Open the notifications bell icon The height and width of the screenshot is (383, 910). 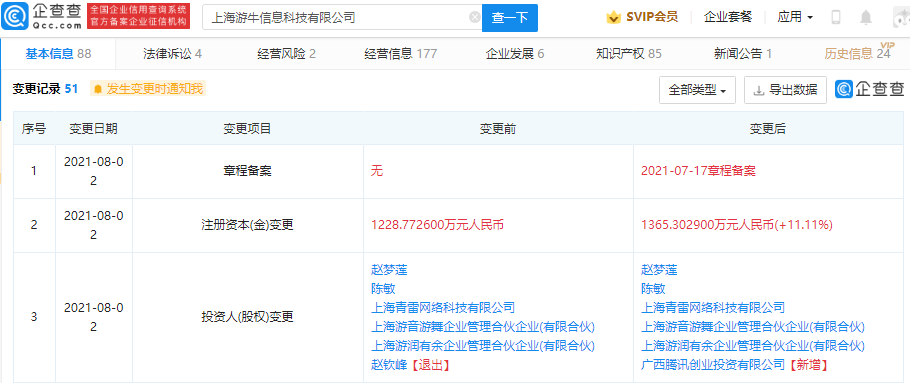point(866,17)
